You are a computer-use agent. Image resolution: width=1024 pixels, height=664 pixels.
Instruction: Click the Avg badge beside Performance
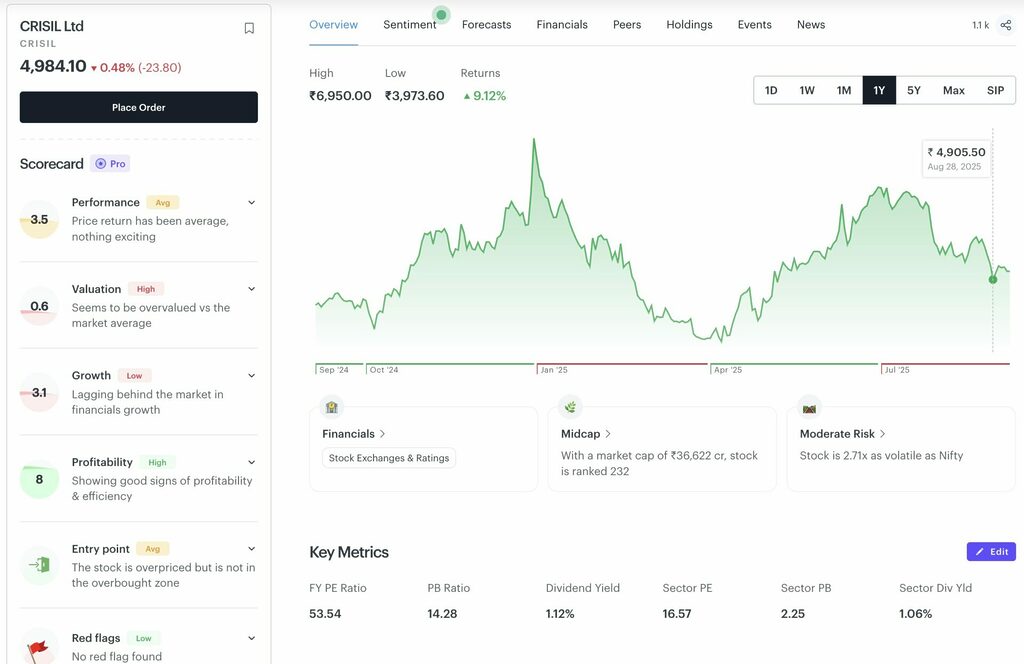tap(163, 202)
